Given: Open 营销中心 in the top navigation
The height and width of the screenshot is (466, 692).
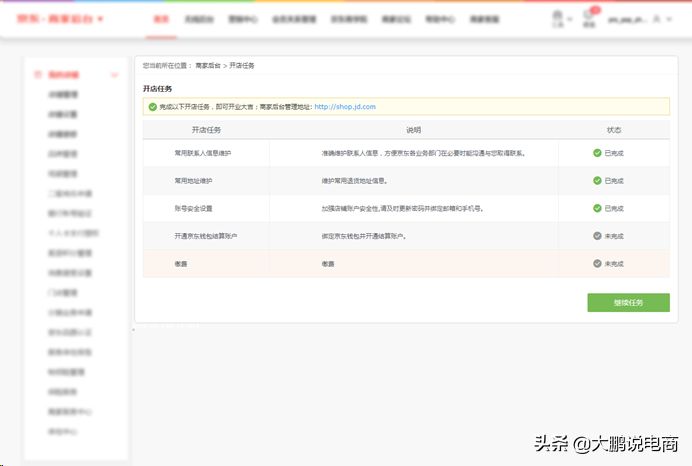Looking at the screenshot, I should point(243,19).
